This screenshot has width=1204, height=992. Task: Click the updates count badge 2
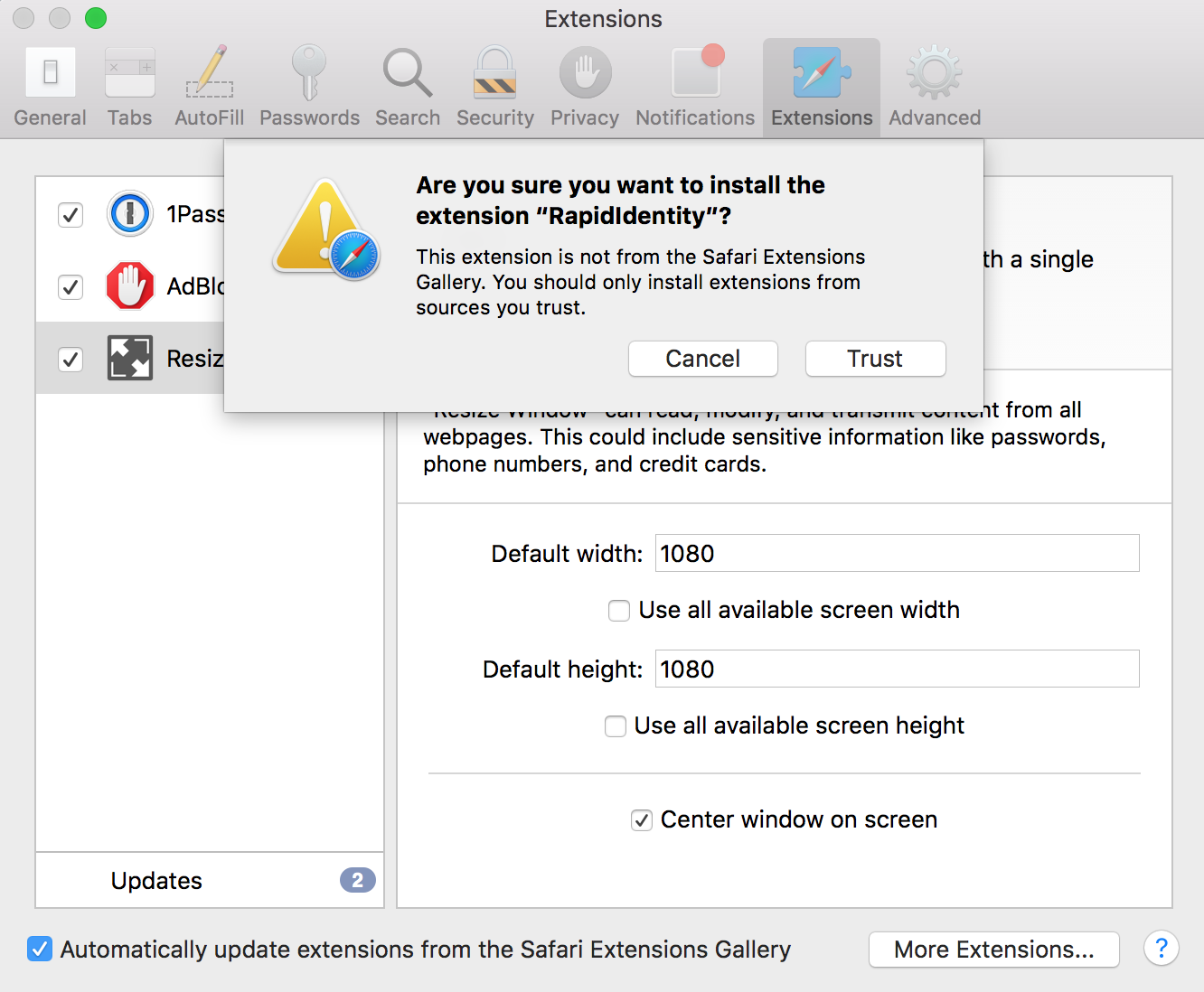coord(358,880)
